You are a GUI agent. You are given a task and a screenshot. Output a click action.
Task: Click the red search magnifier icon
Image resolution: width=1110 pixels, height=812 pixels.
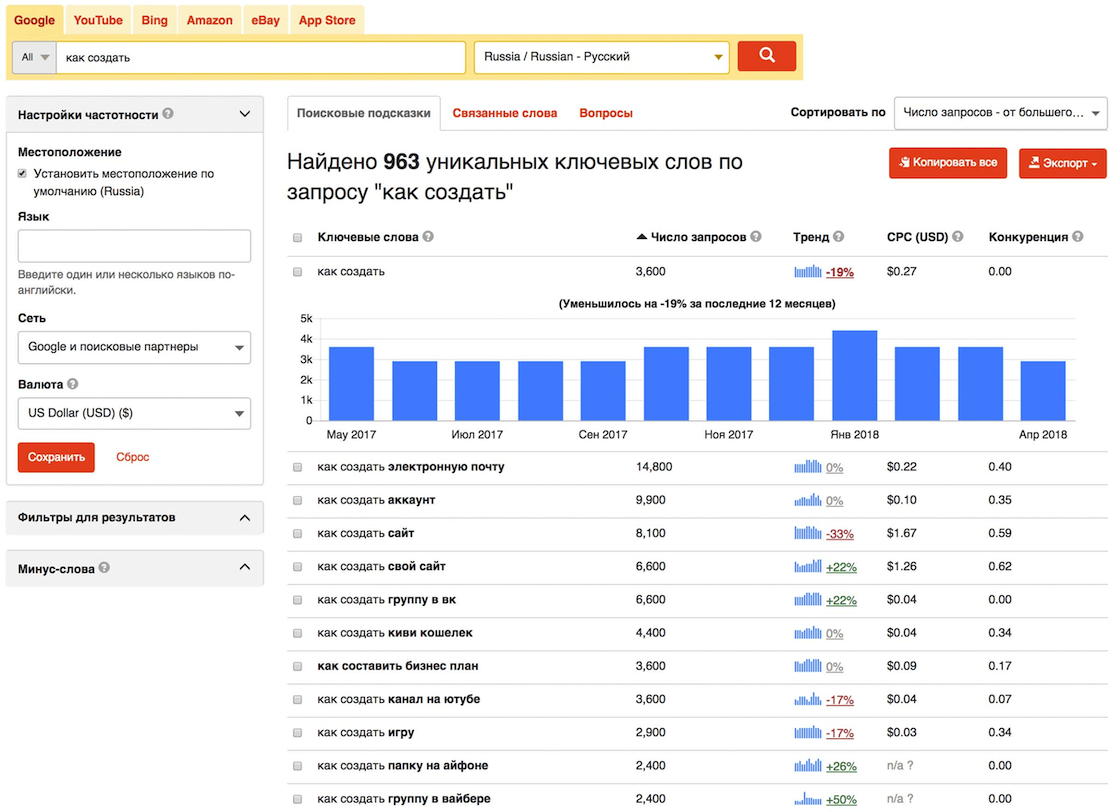(766, 57)
